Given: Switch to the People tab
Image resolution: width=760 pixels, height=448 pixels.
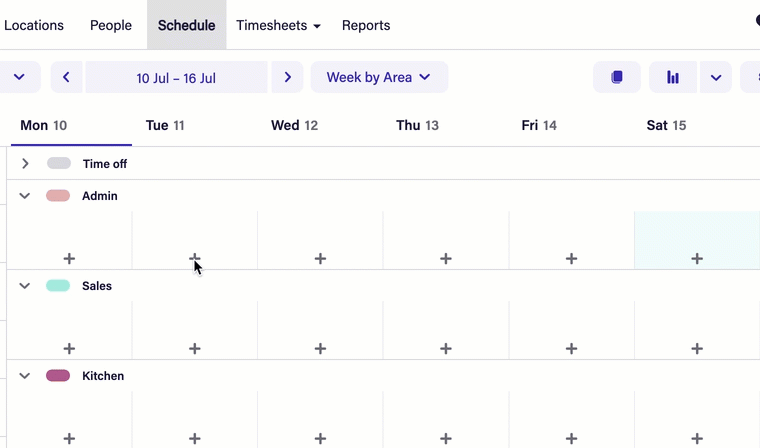Looking at the screenshot, I should (111, 25).
